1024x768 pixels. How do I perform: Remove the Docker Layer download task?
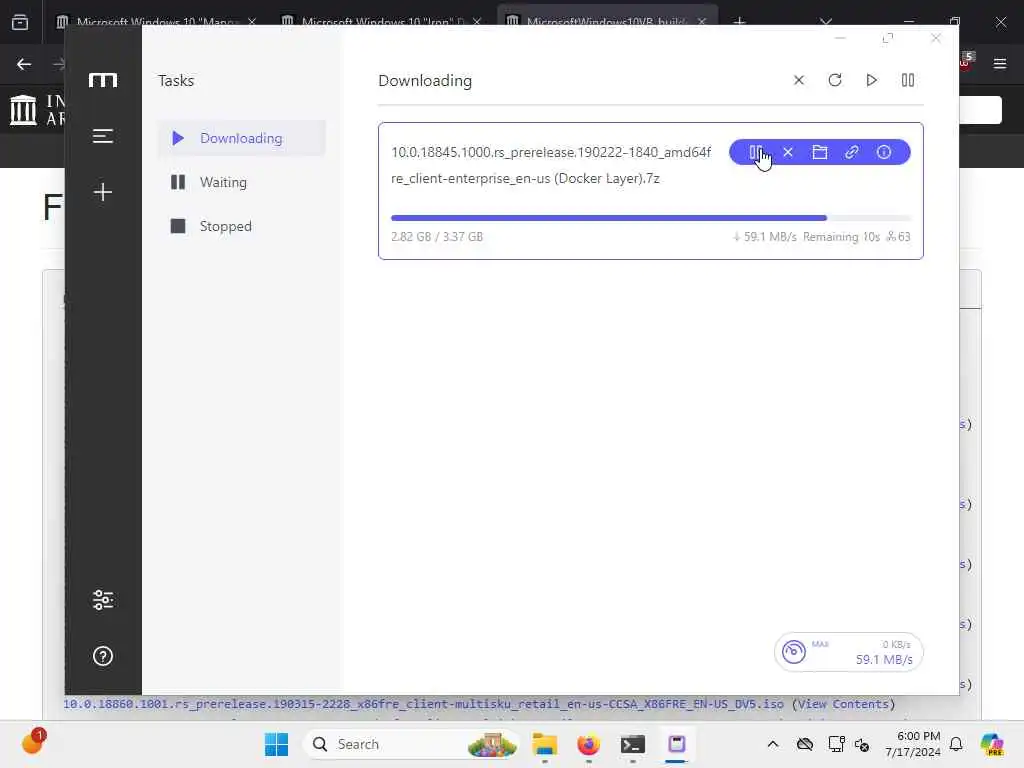(x=788, y=152)
